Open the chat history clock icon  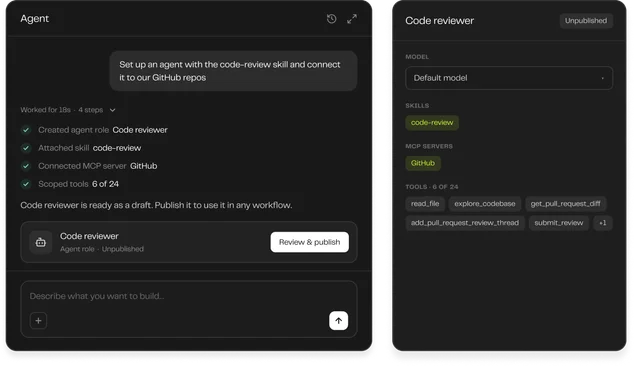pyautogui.click(x=331, y=19)
